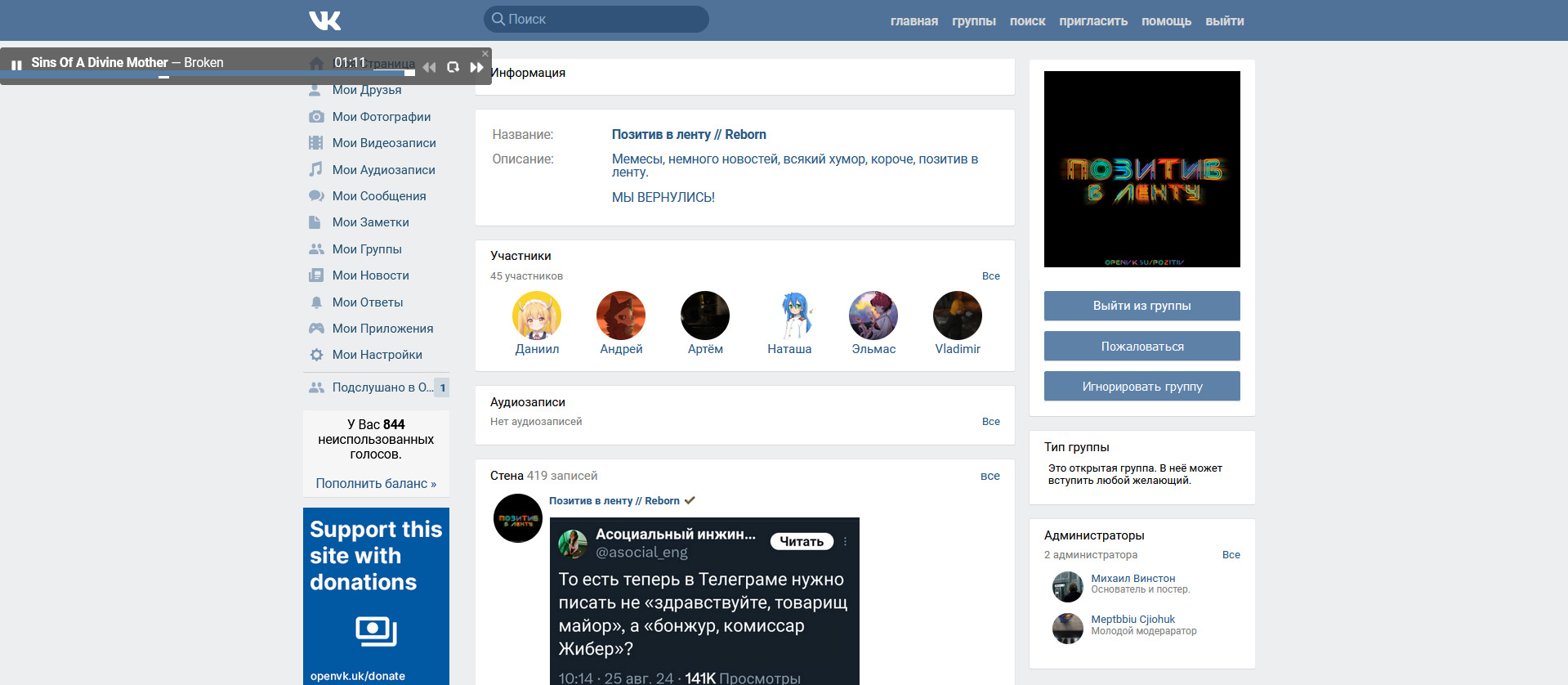Click the verified checkmark beside post author
Screen dimensions: 1568x685
(690, 500)
